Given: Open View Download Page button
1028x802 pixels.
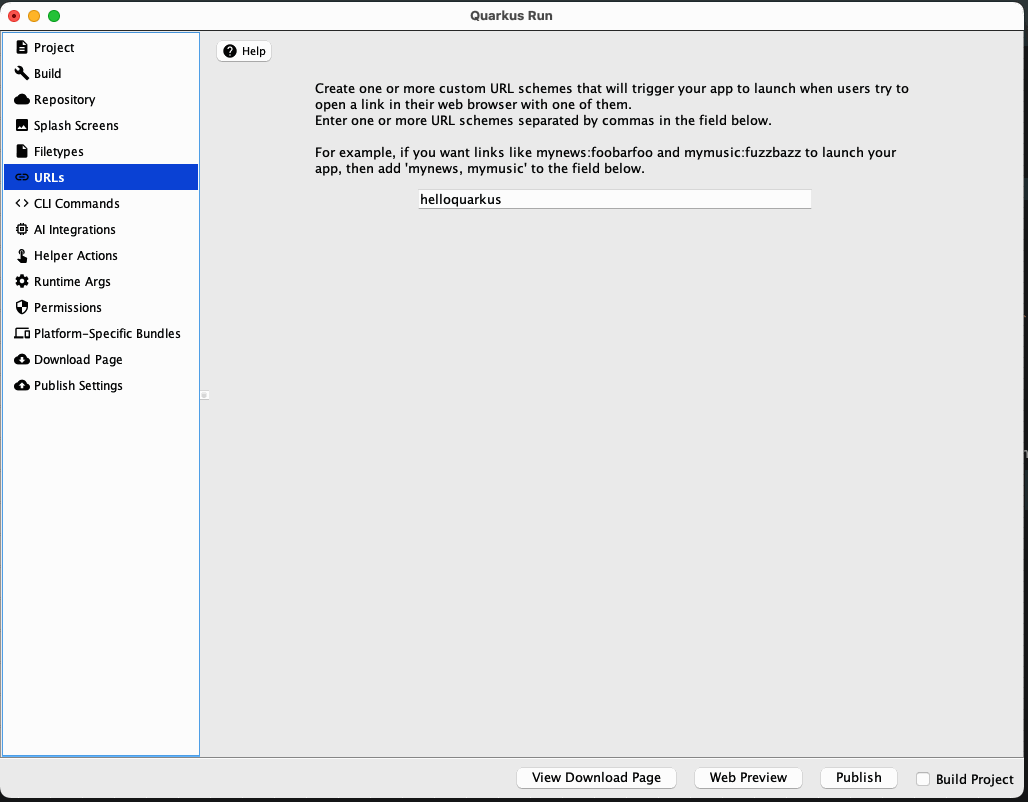Looking at the screenshot, I should coord(596,777).
